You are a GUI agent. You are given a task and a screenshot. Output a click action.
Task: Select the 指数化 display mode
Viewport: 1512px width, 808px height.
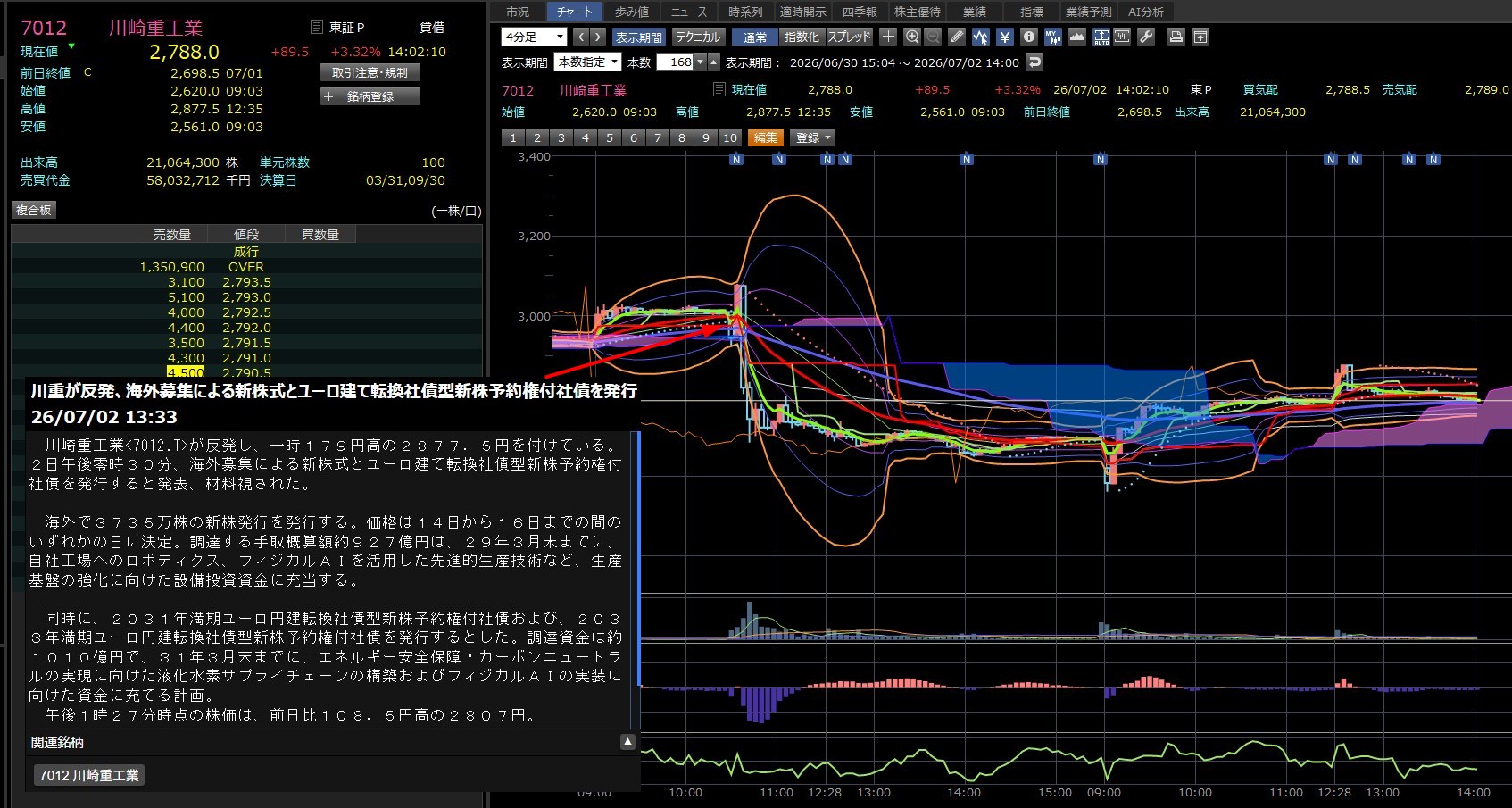[x=802, y=37]
